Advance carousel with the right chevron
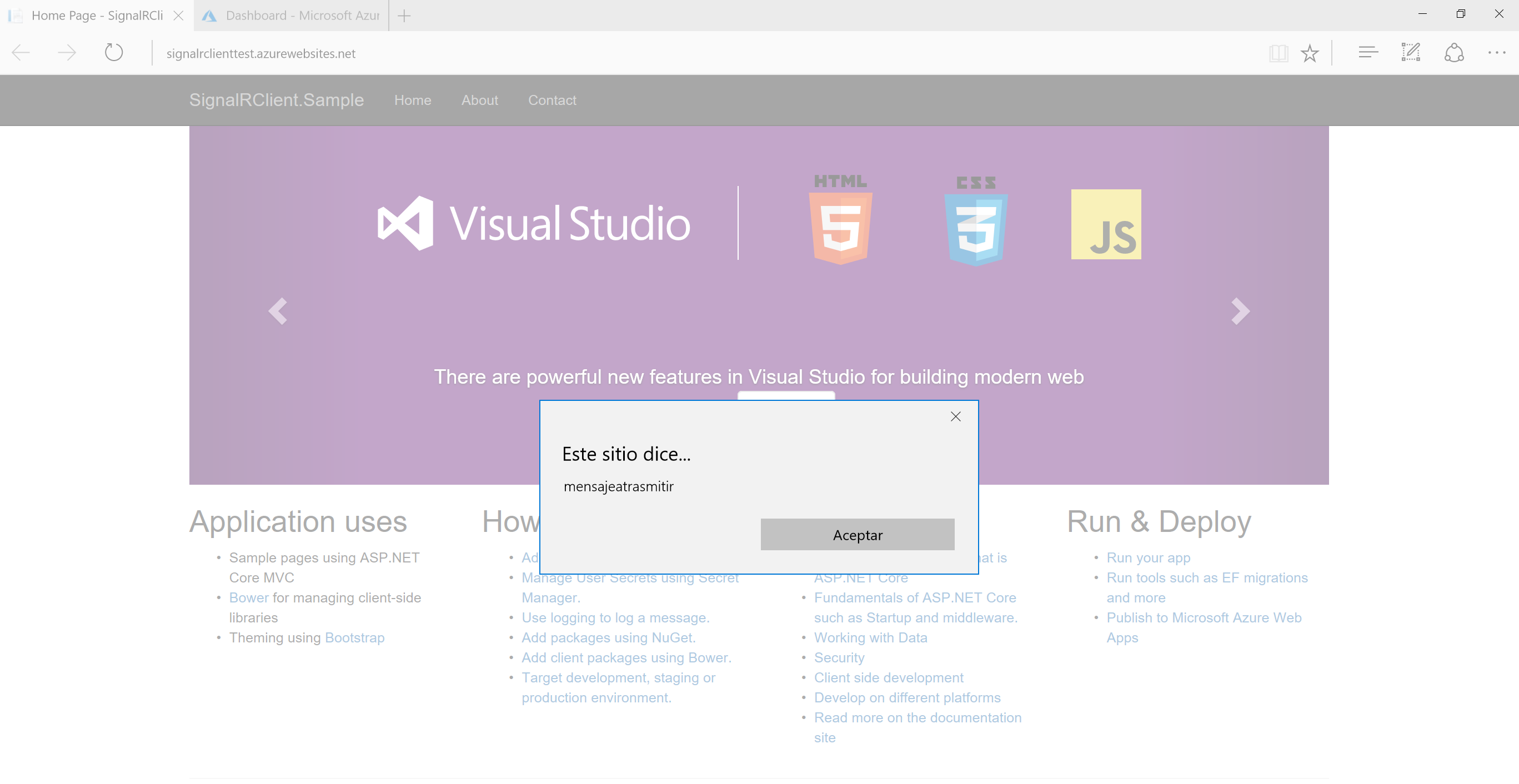 pyautogui.click(x=1240, y=310)
